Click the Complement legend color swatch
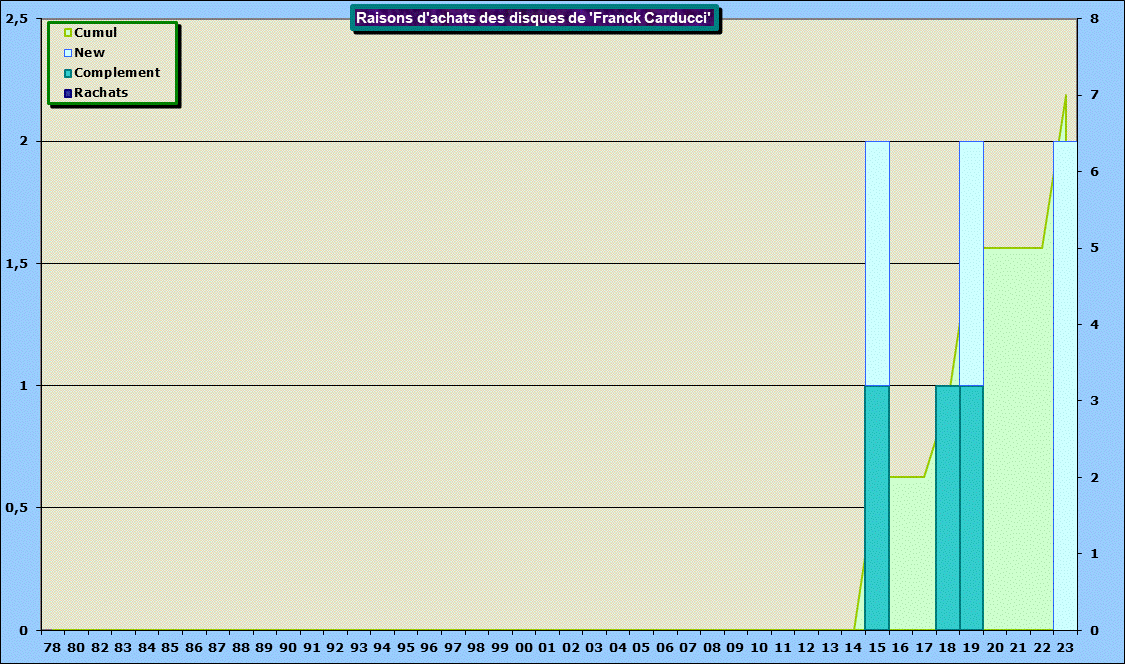1125x664 pixels. pos(68,73)
